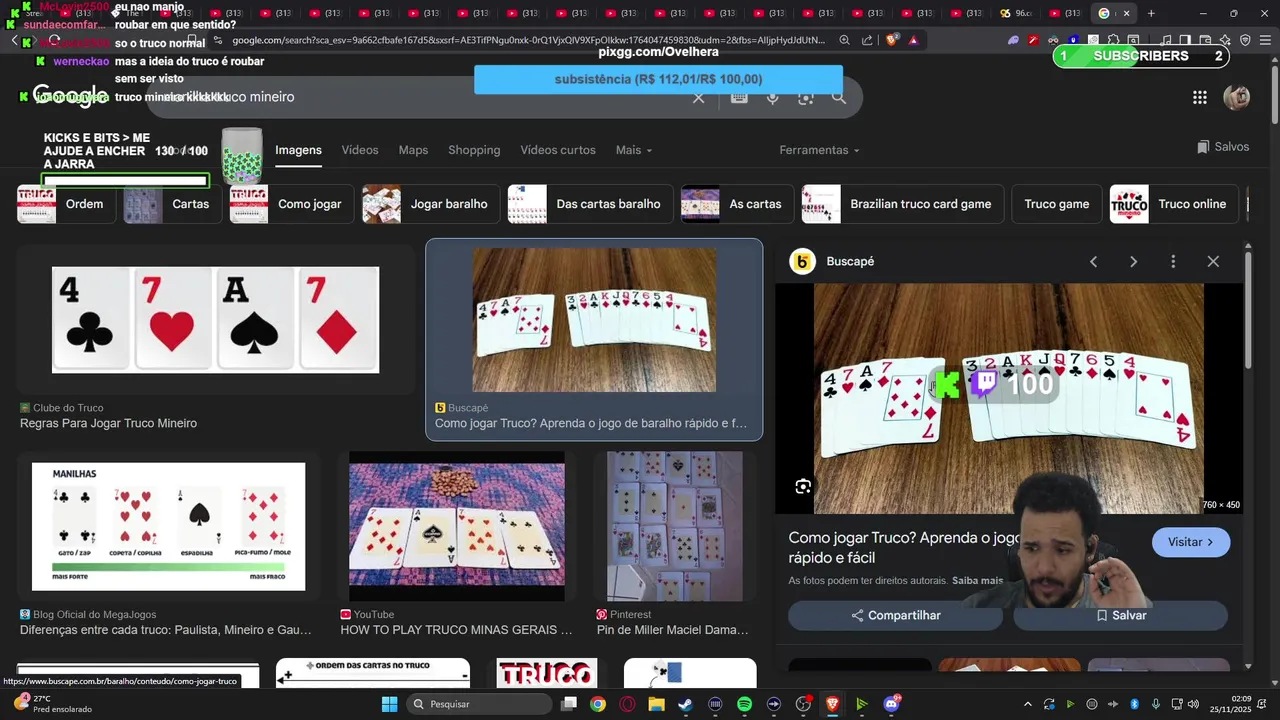Open the on-screen keyboard icon in search box
Screen dimensions: 1280x720
coord(739,97)
